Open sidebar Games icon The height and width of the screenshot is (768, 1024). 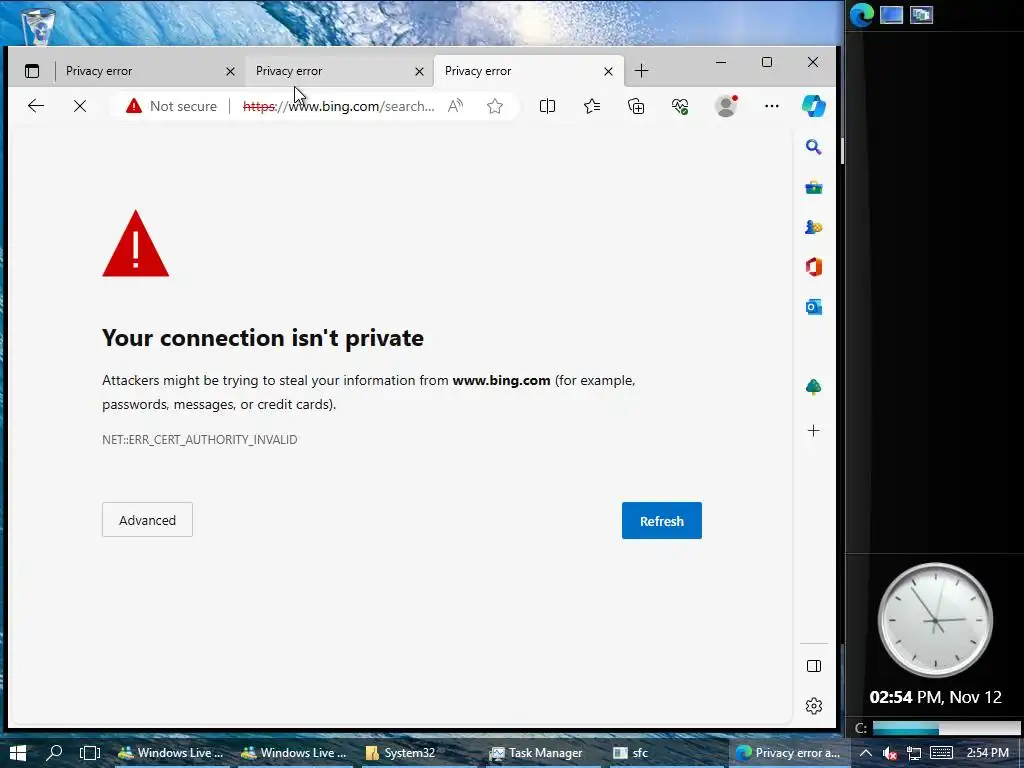813,227
